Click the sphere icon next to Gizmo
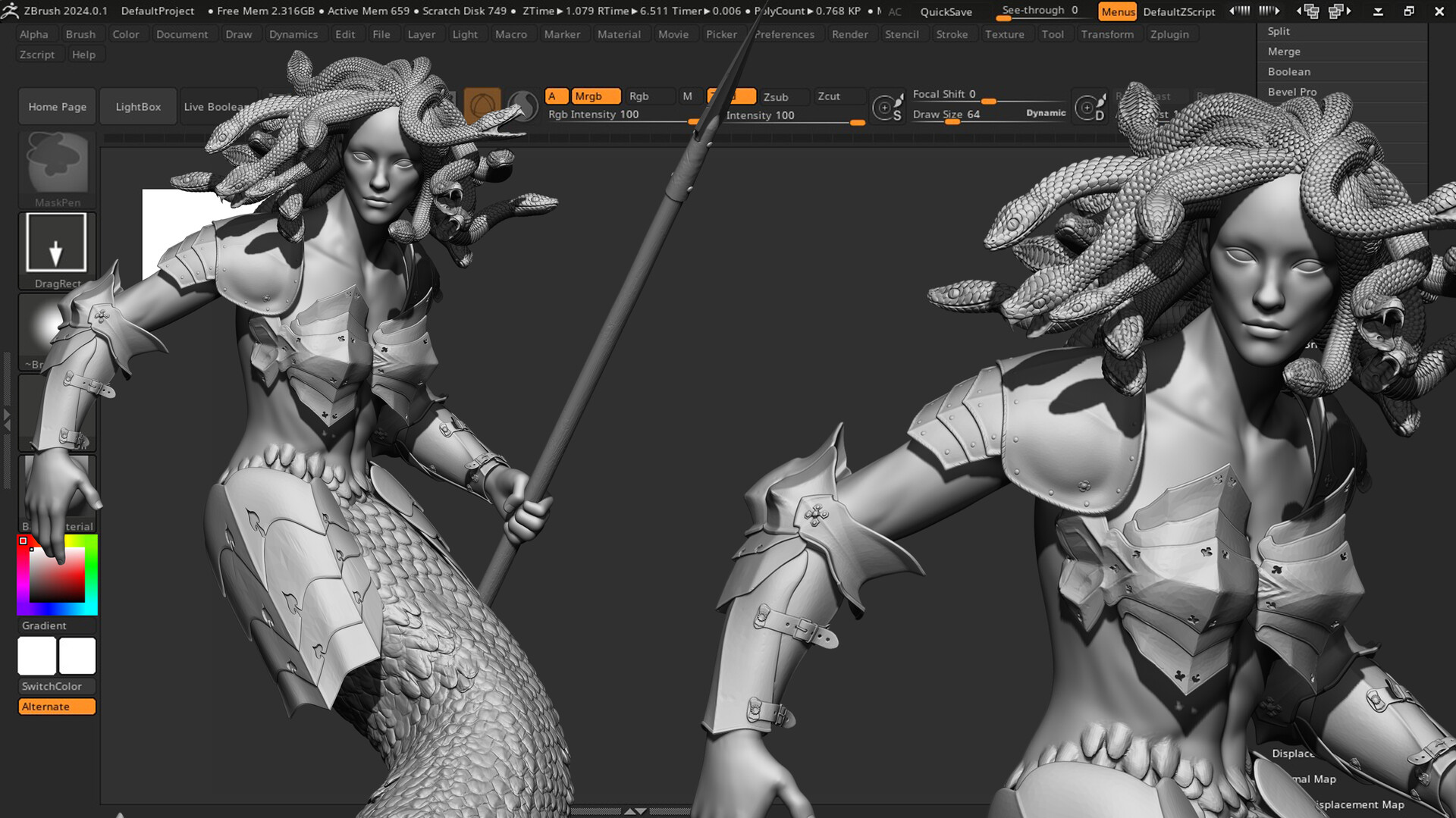The height and width of the screenshot is (818, 1456). (x=522, y=105)
